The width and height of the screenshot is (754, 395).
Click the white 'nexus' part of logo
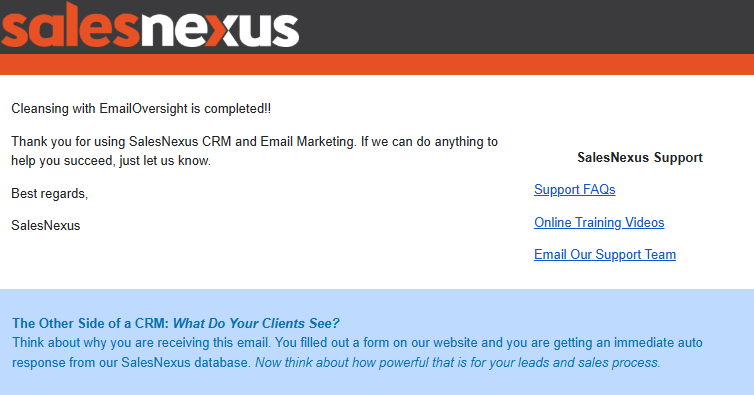coord(220,29)
